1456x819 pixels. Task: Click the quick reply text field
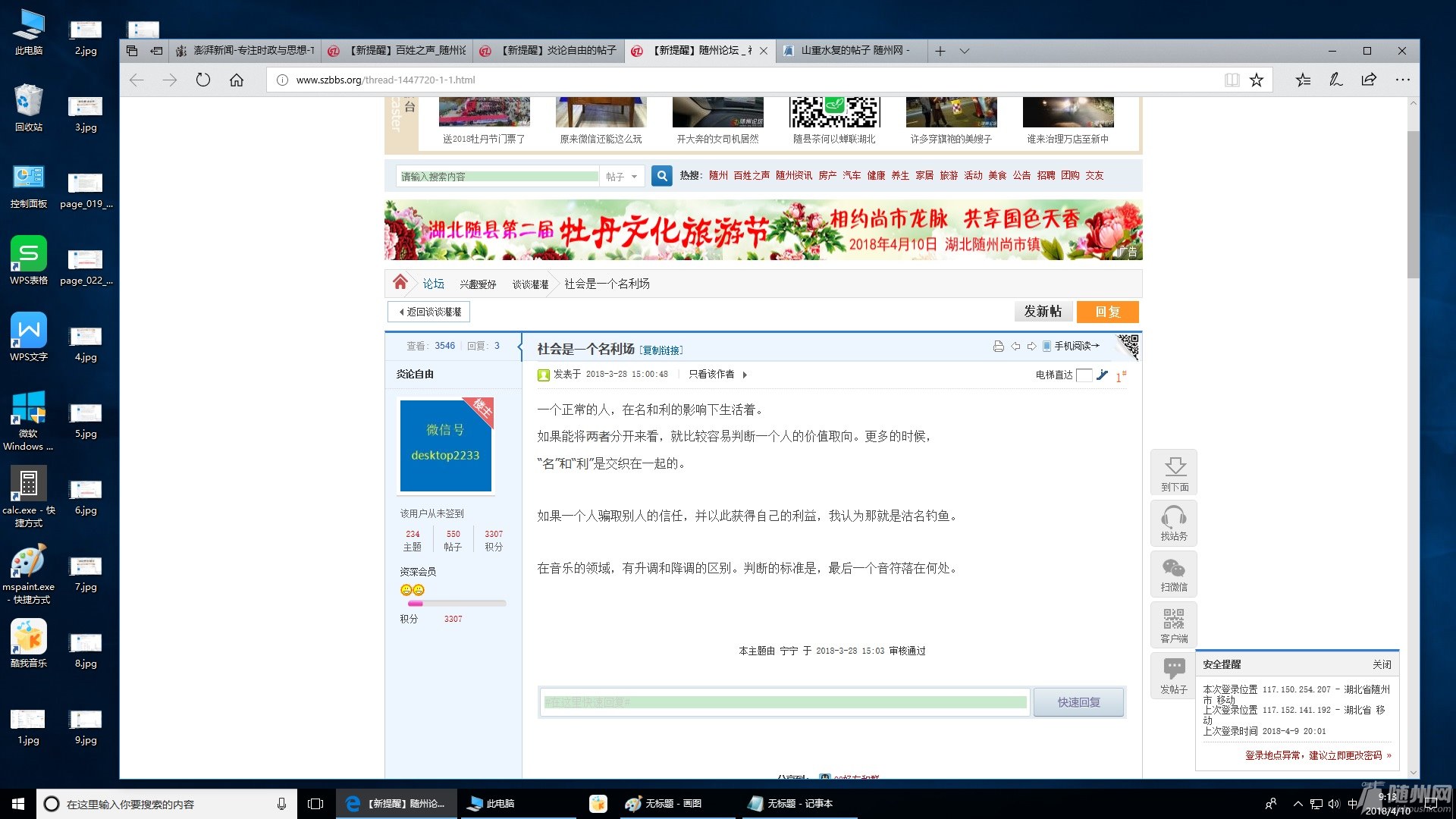click(x=784, y=702)
